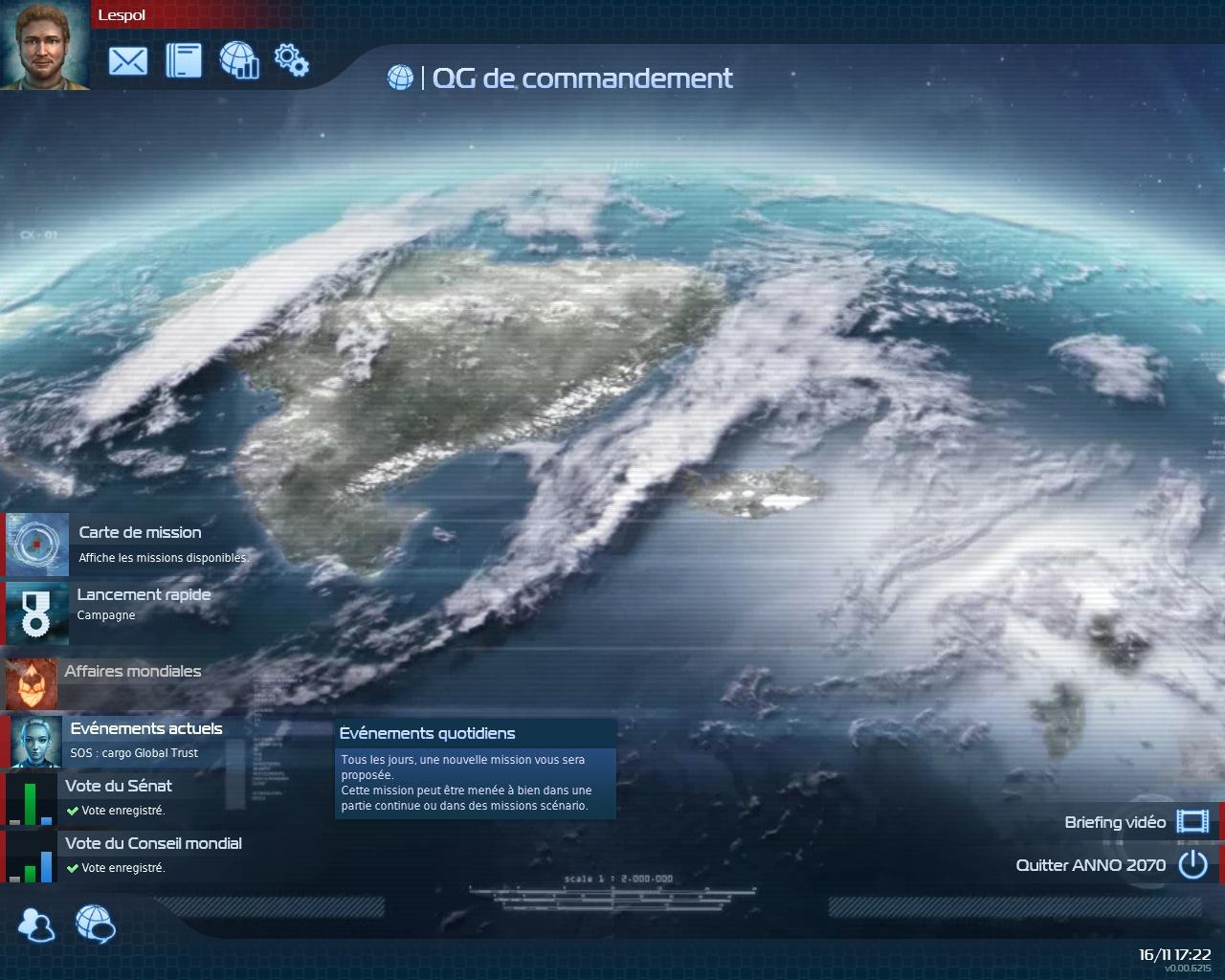Open the logbook notebook icon

tap(184, 60)
